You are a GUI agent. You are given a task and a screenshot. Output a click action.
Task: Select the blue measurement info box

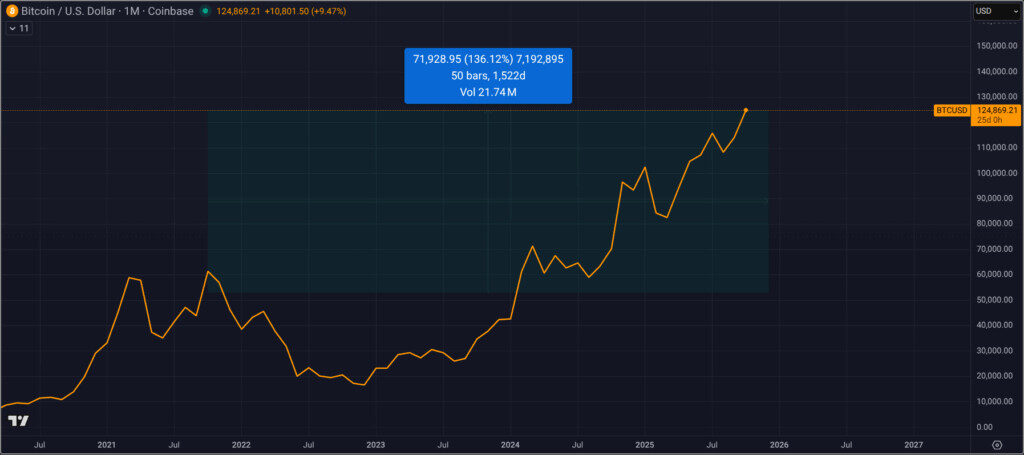coord(487,75)
